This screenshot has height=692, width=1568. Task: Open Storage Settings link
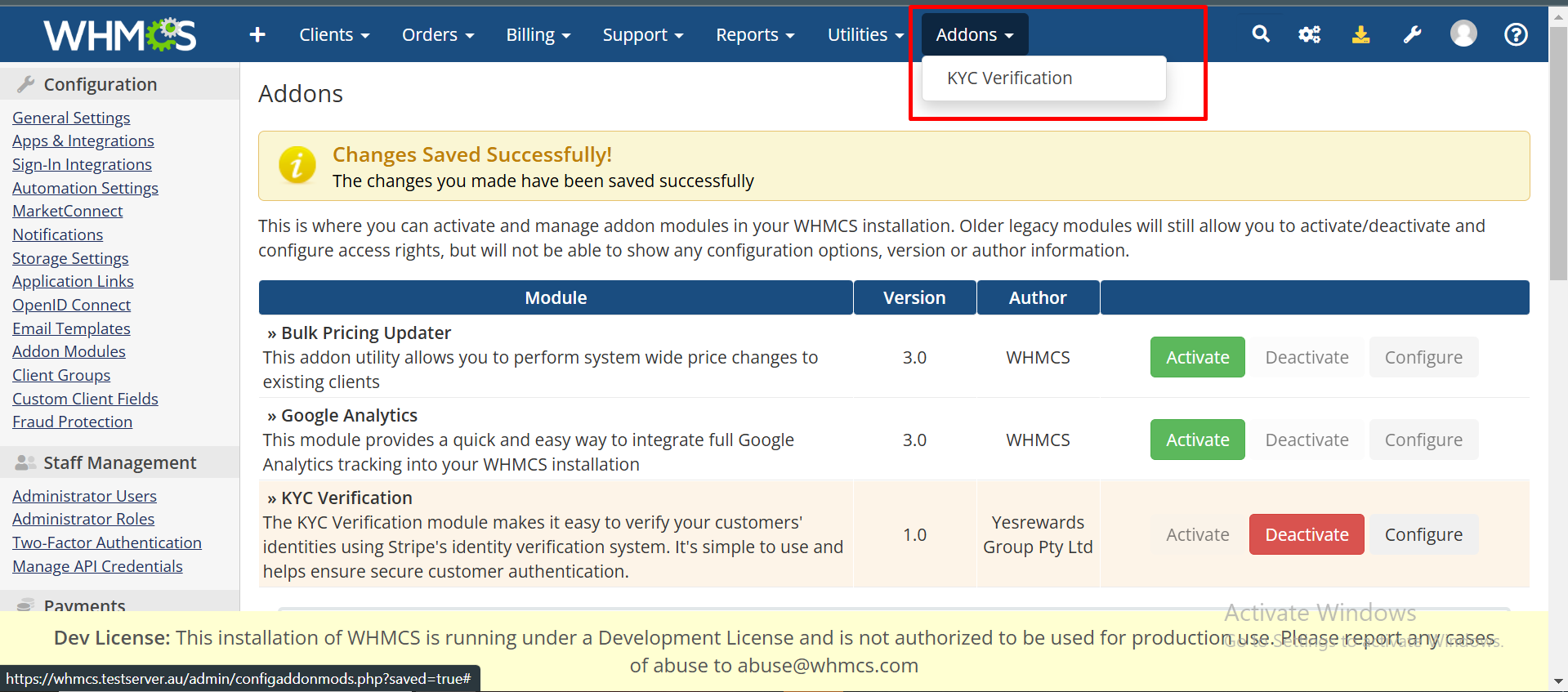click(70, 258)
